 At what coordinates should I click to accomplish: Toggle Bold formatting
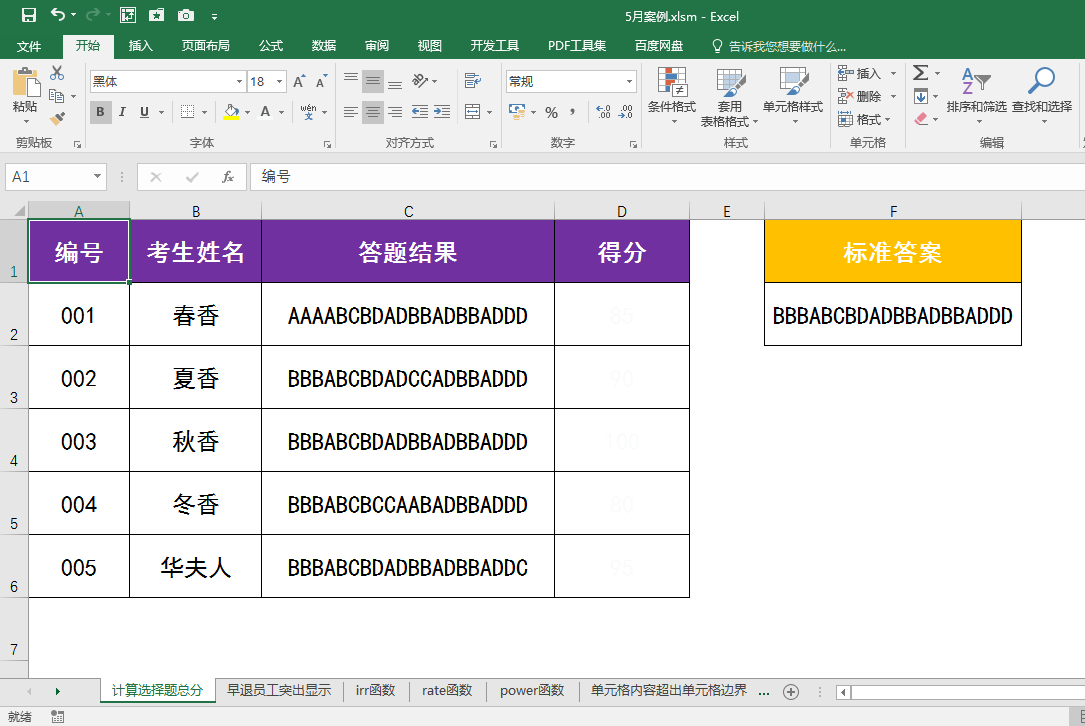pos(100,111)
